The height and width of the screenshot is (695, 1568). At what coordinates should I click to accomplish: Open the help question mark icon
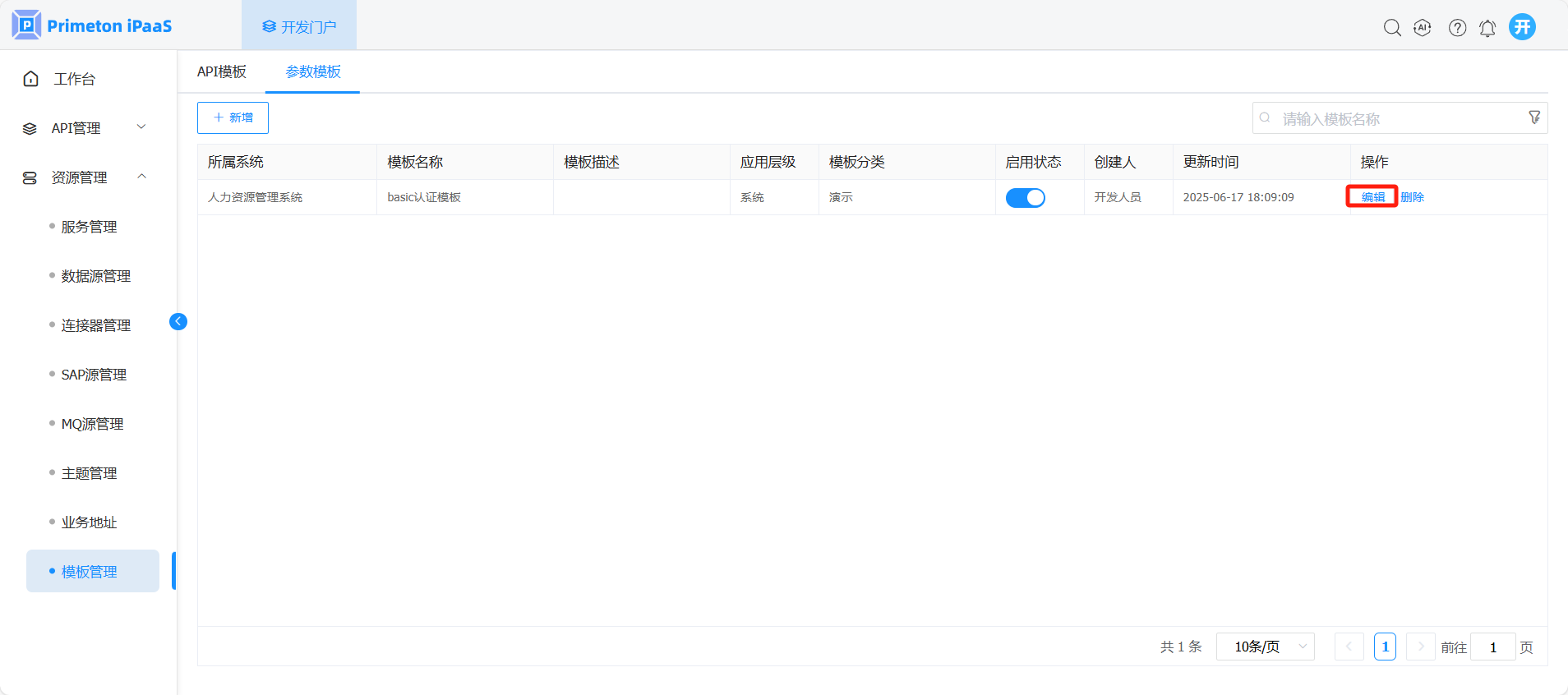[1457, 28]
